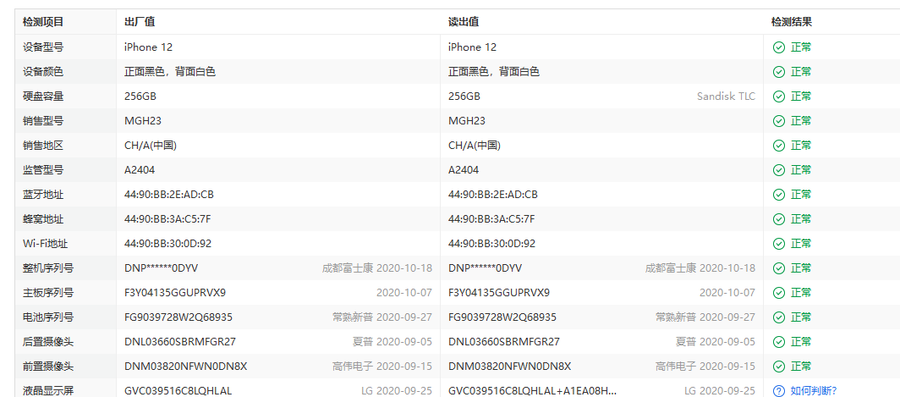Click the 整机序列号 row label
This screenshot has width=900, height=397.
coord(48,268)
